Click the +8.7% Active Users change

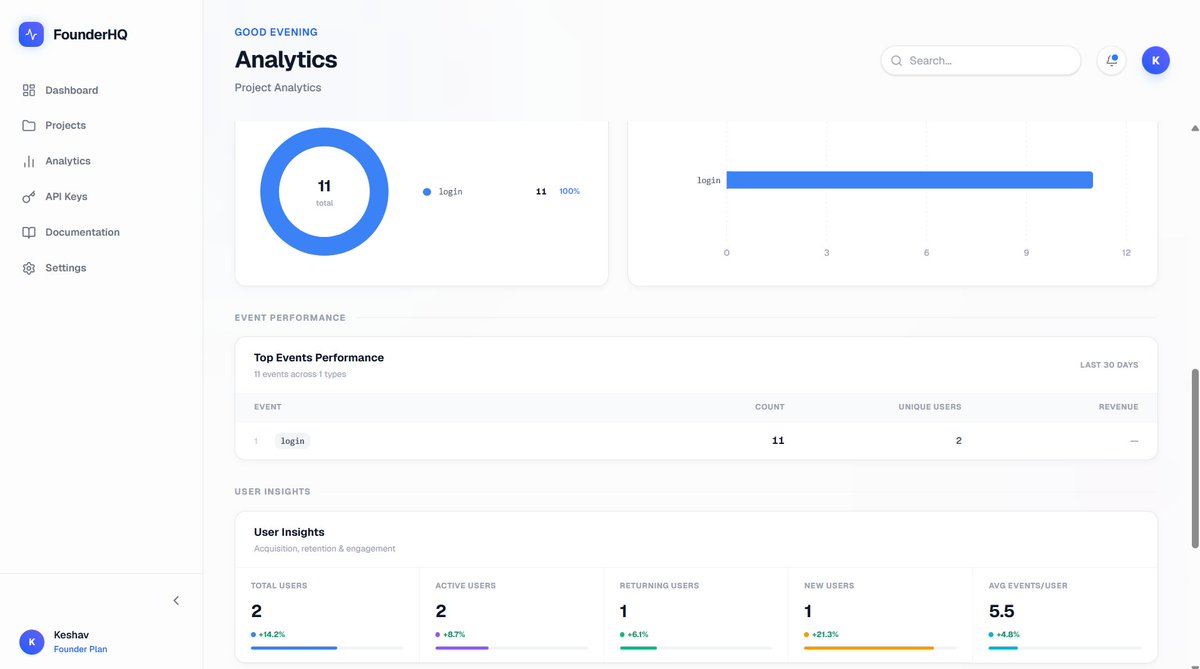point(454,634)
